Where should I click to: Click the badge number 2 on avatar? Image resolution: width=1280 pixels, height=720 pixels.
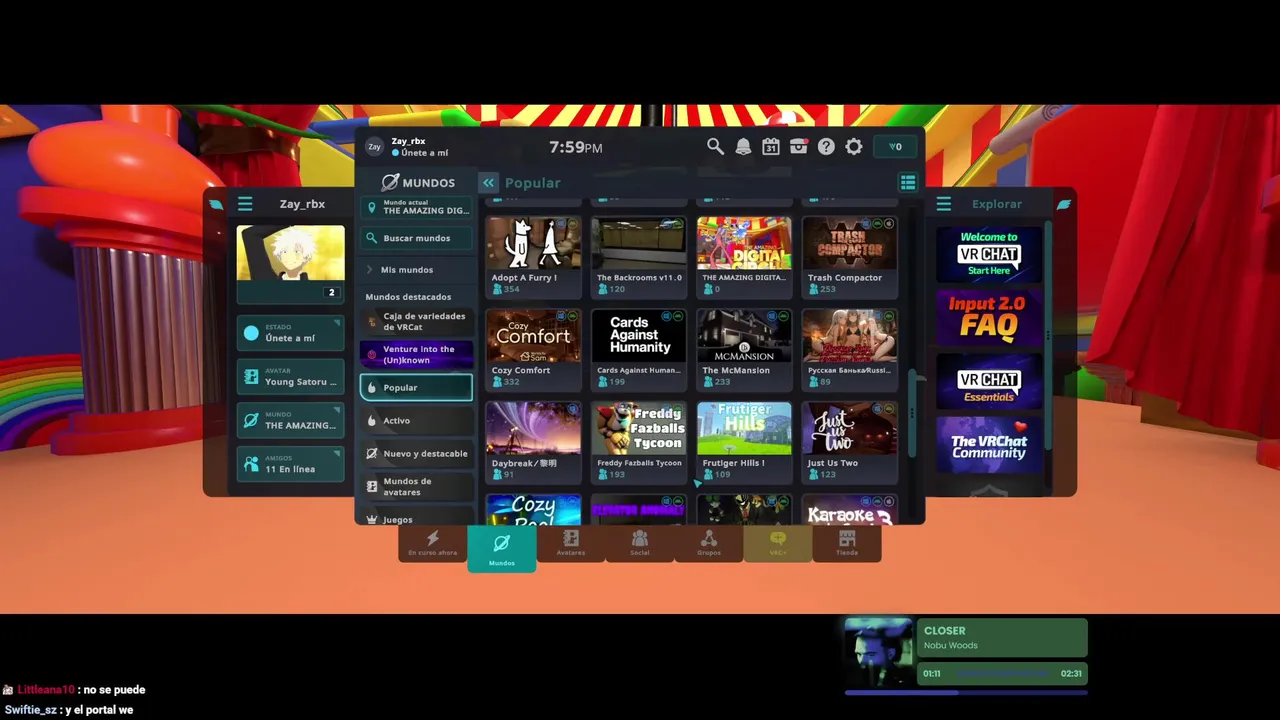332,293
